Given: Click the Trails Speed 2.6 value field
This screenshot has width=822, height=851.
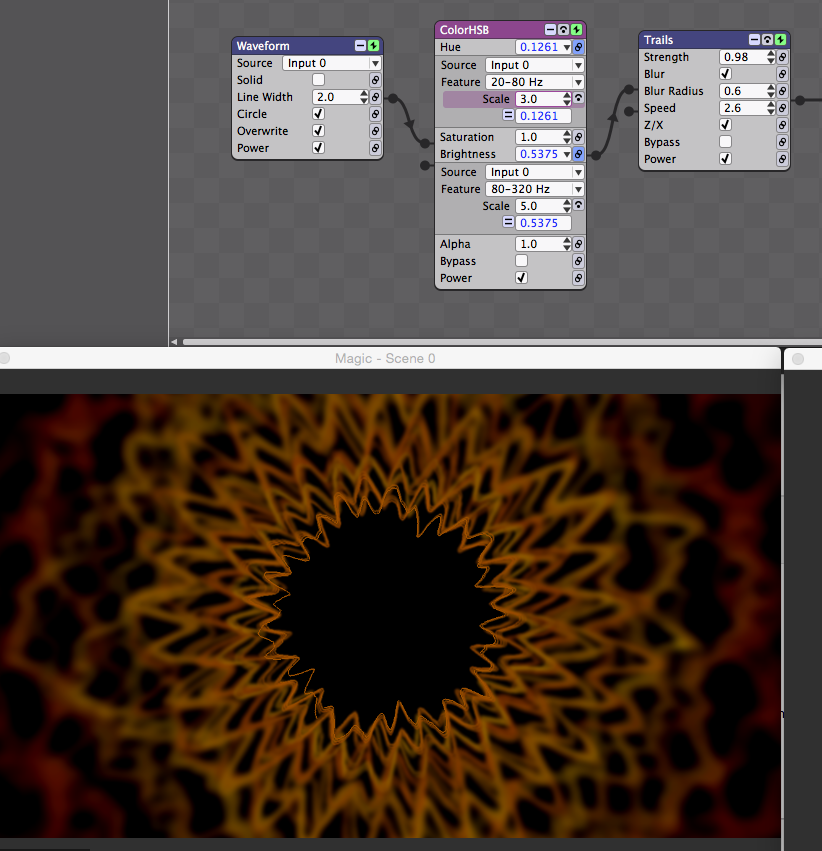Looking at the screenshot, I should click(743, 108).
